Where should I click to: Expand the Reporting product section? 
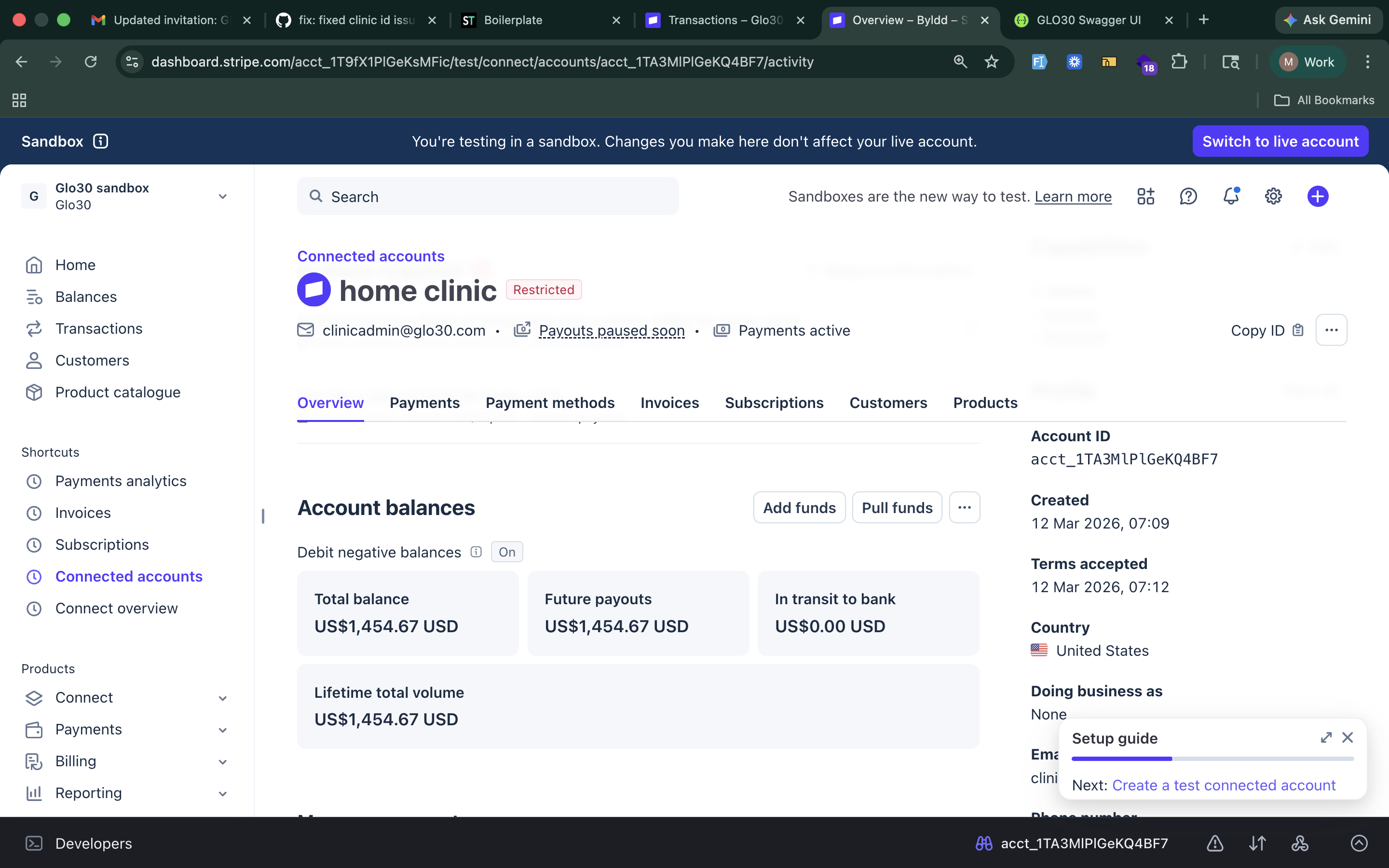point(223,793)
